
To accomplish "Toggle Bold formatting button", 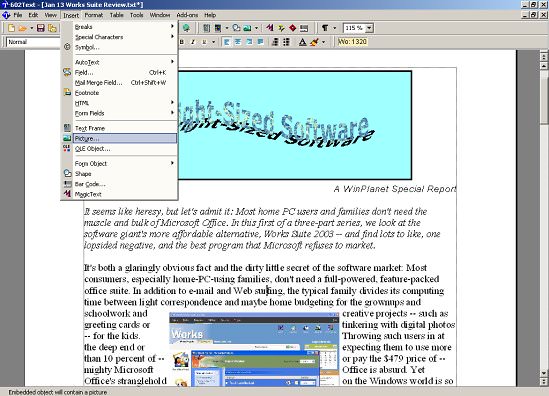I will [x=182, y=42].
